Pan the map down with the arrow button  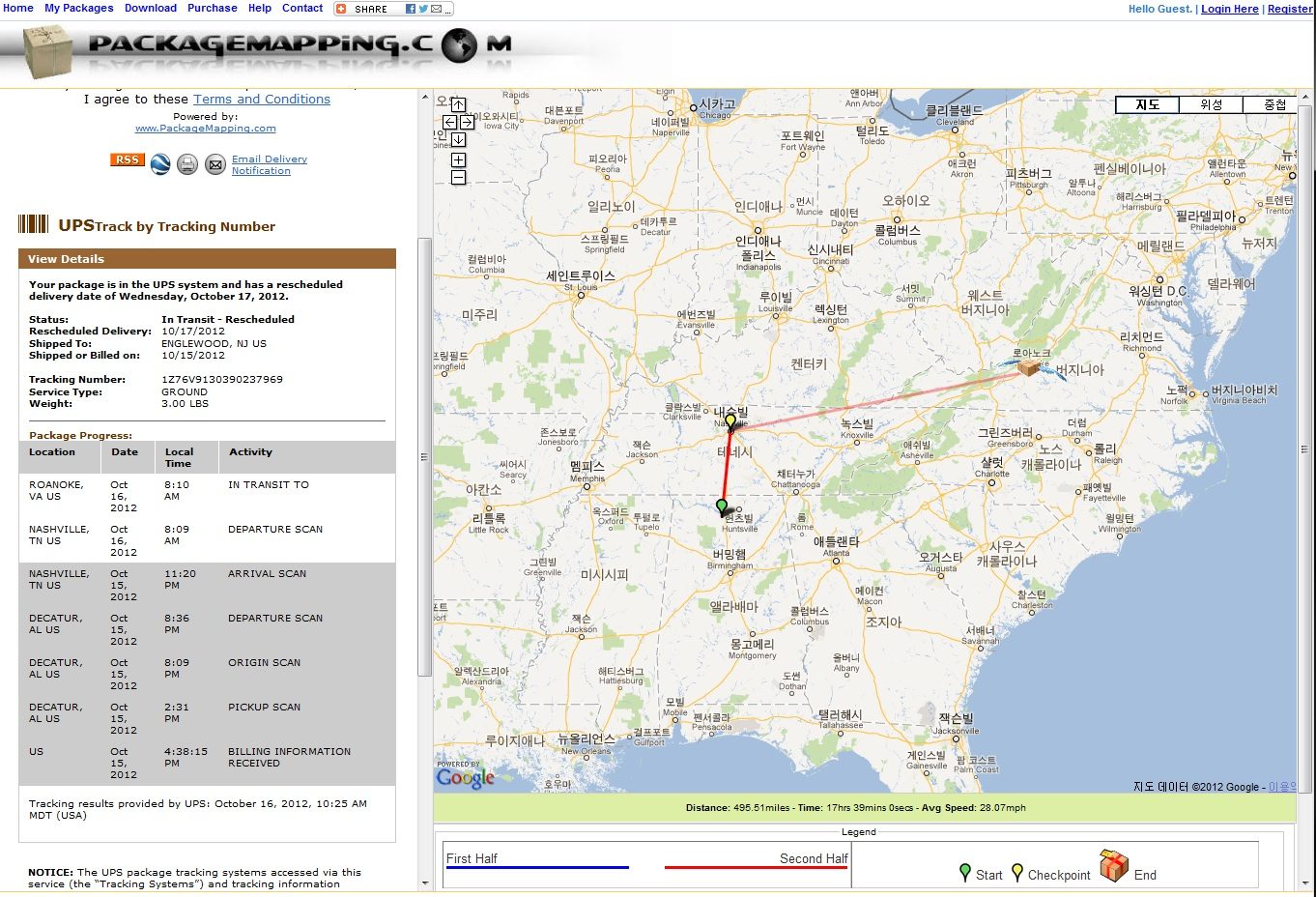click(x=459, y=139)
